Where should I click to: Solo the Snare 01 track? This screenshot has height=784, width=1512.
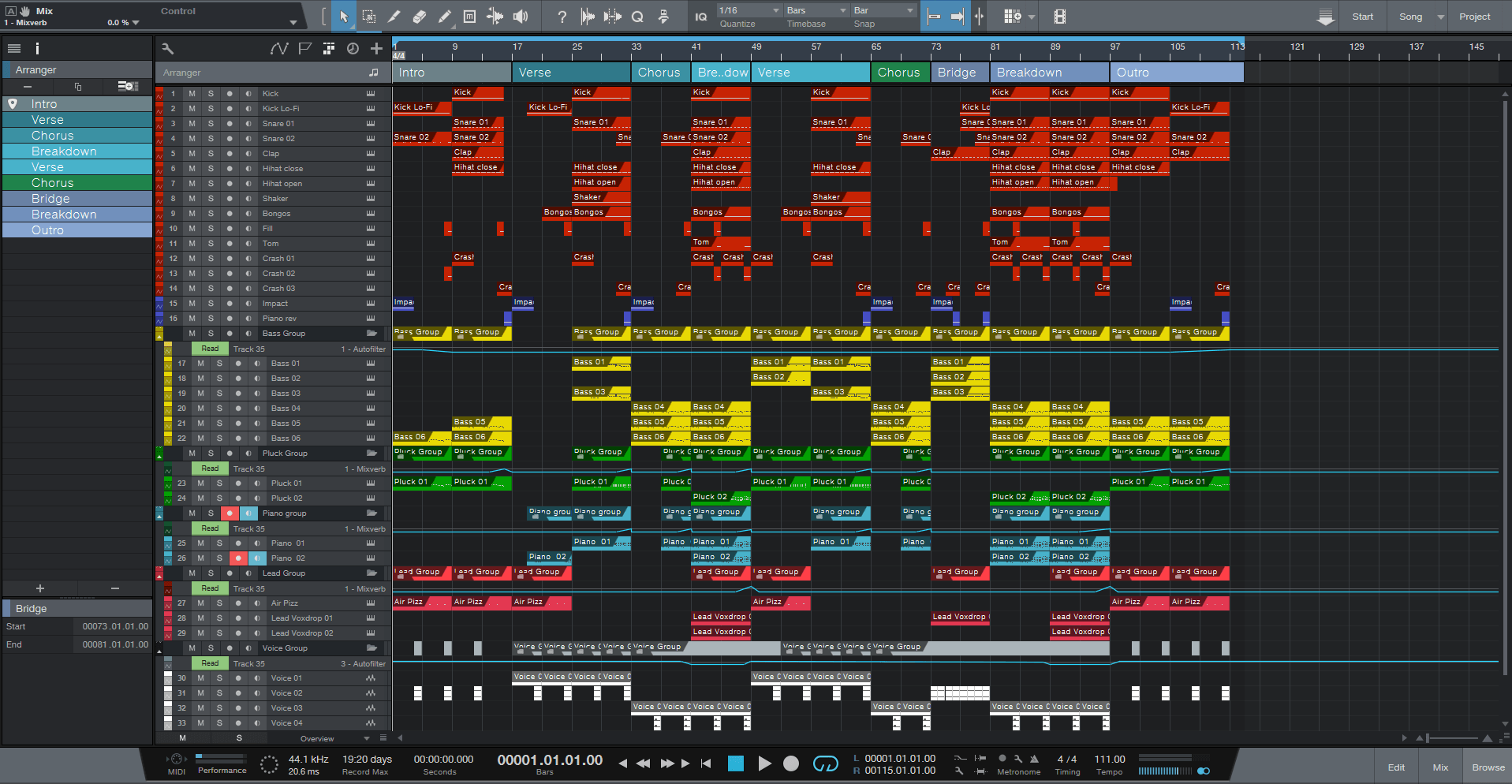coord(211,124)
